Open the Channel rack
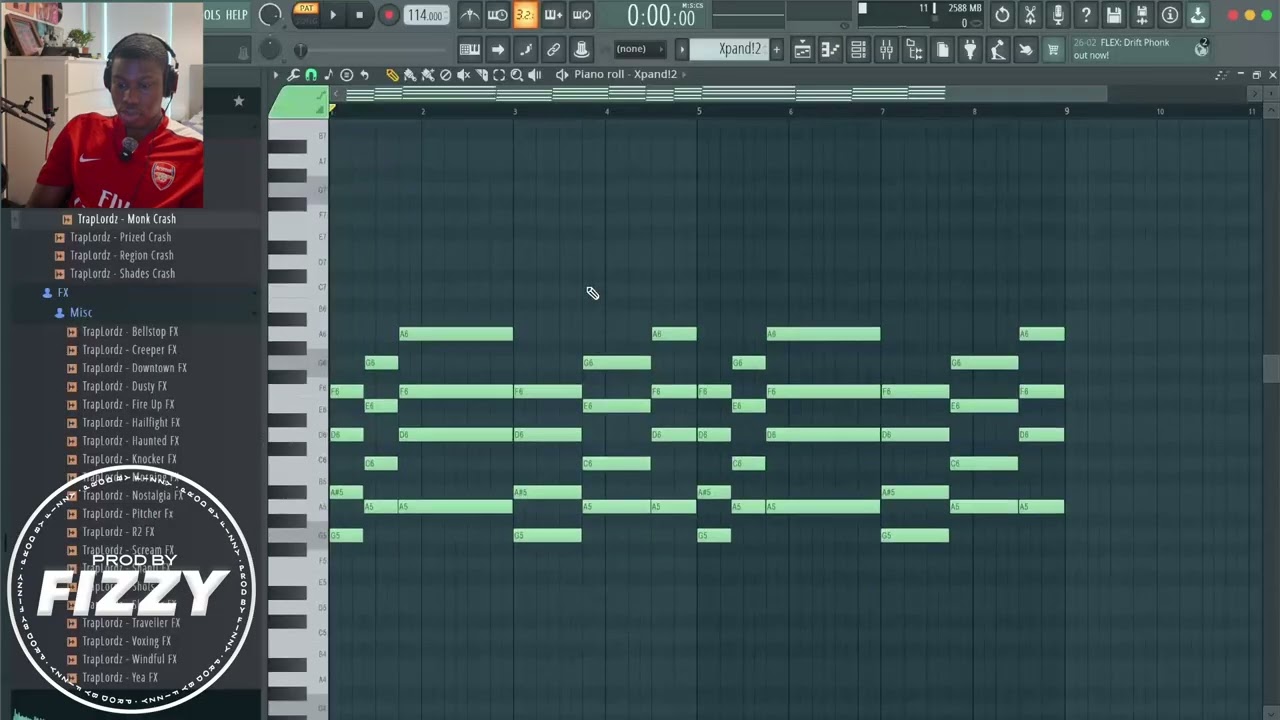1280x720 pixels. click(858, 50)
